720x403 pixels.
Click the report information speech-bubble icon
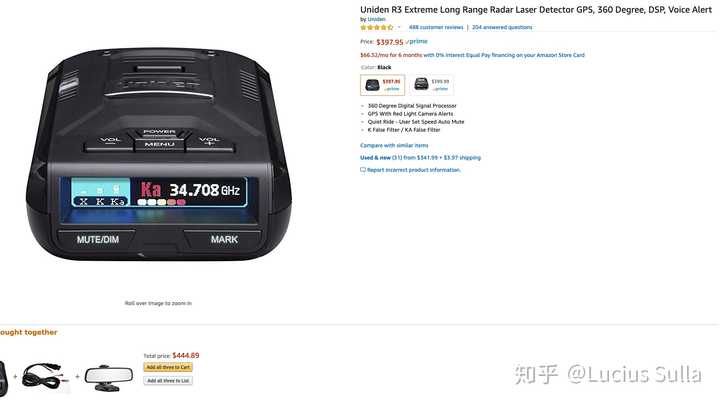(363, 170)
